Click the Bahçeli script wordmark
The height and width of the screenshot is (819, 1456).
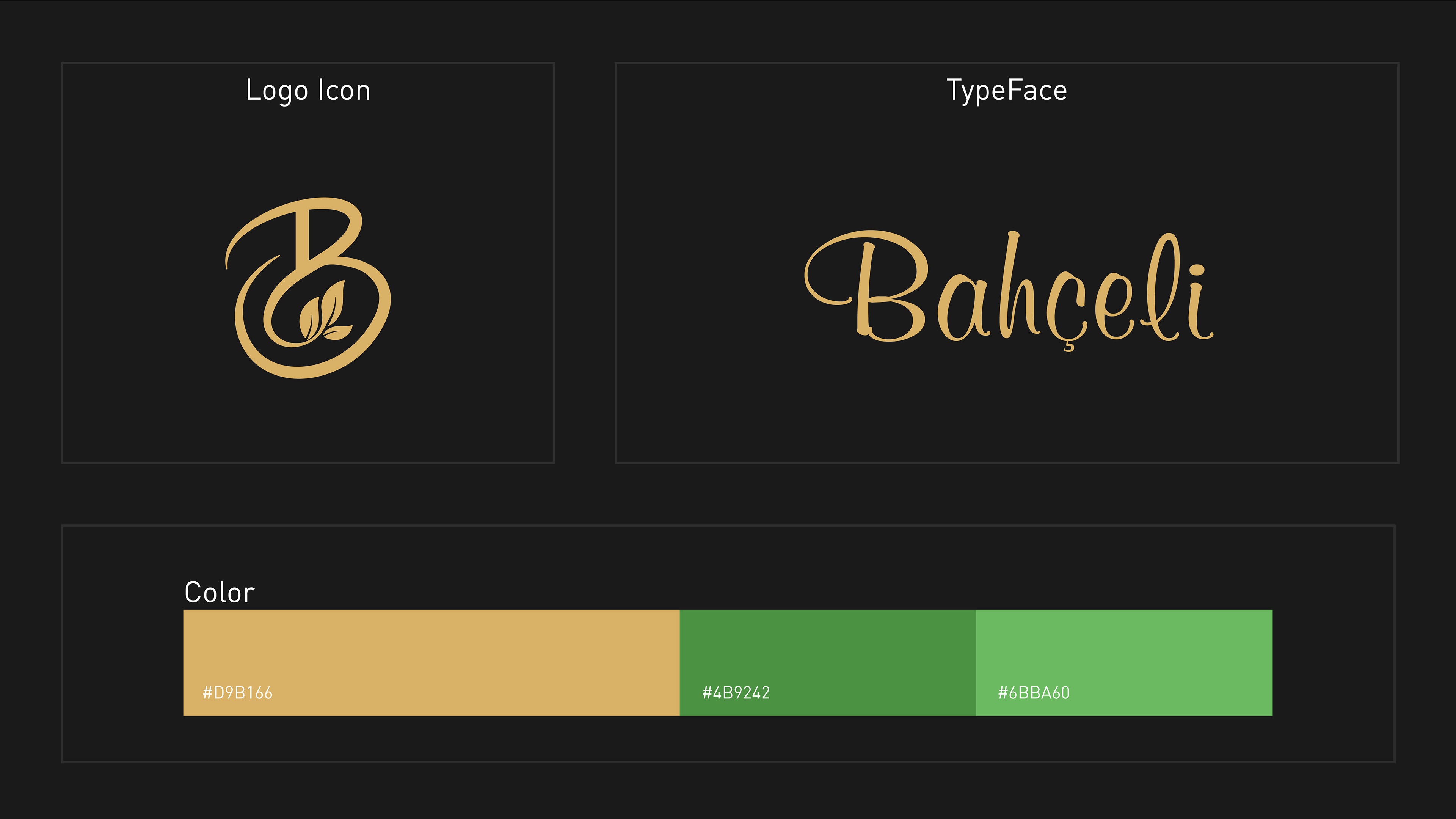point(1009,290)
